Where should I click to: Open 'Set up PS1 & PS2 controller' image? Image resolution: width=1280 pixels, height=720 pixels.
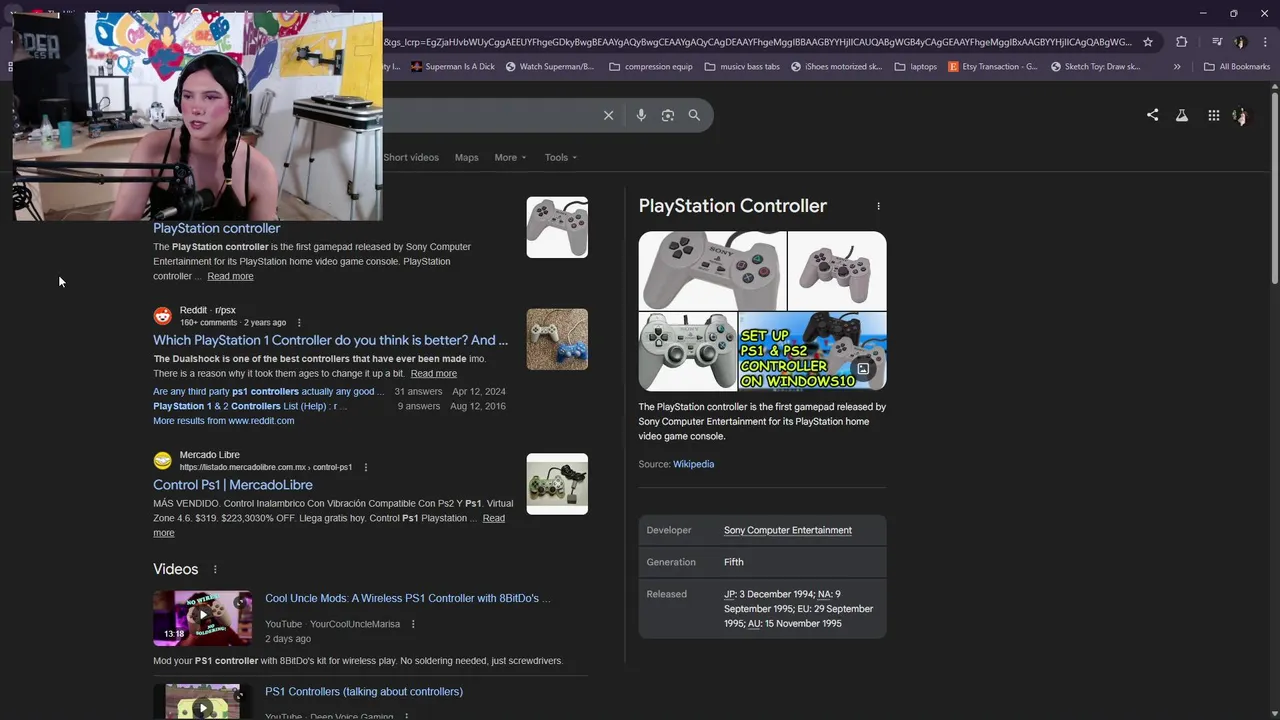812,351
